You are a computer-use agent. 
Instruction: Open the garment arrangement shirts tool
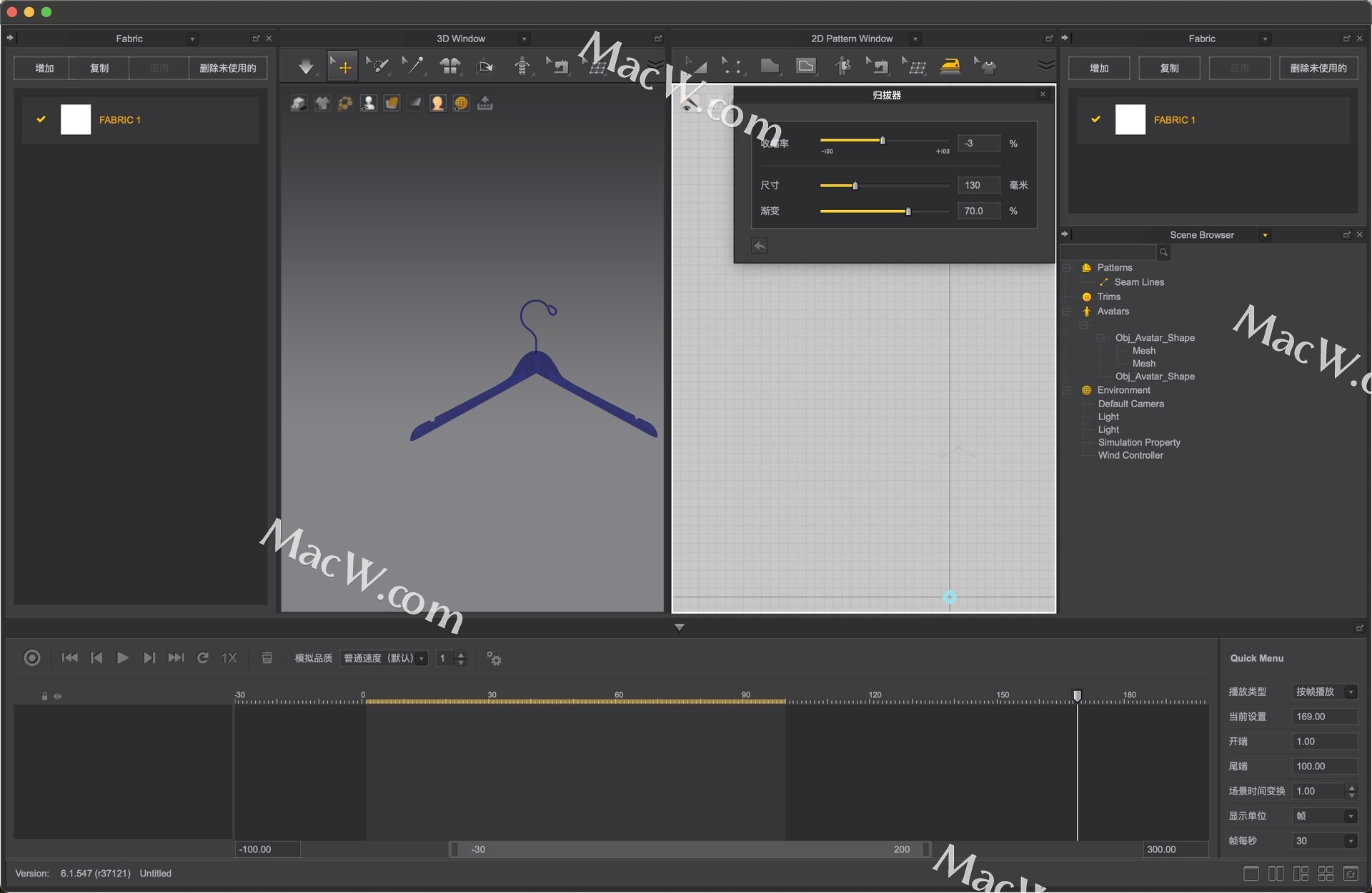pyautogui.click(x=450, y=66)
